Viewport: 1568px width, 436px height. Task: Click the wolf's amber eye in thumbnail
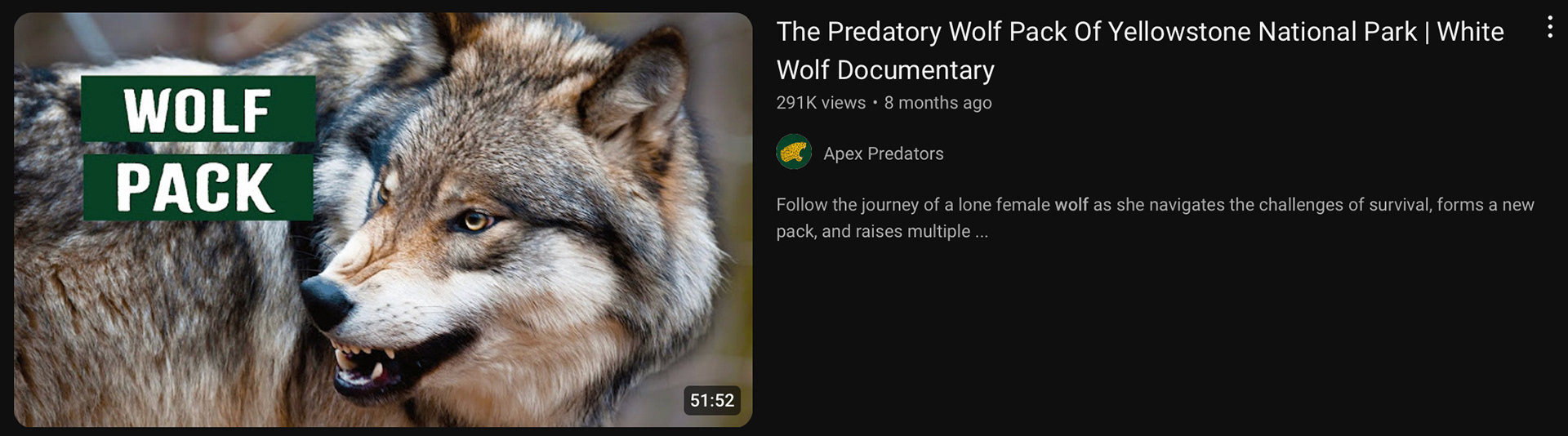[474, 220]
